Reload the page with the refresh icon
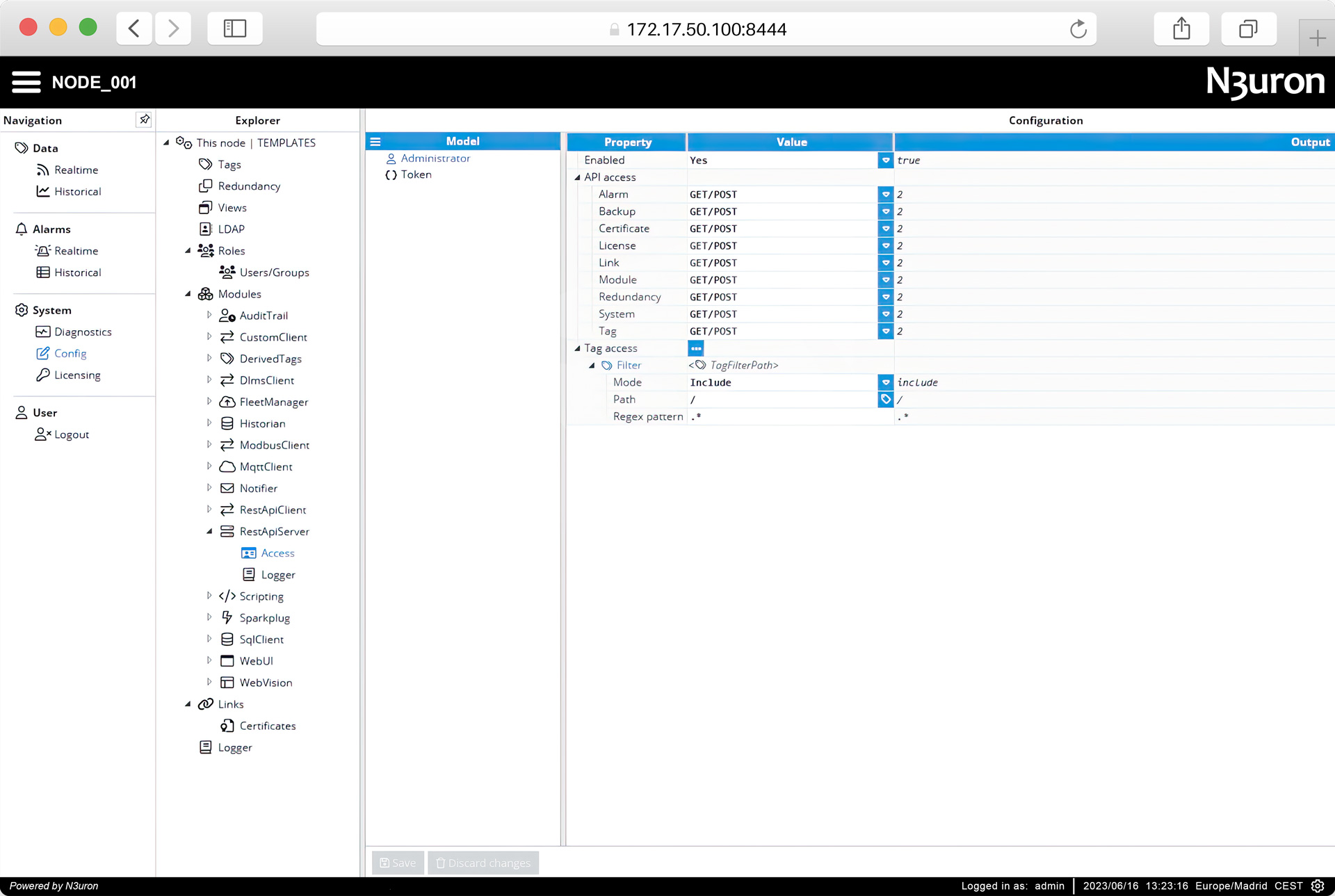Image resolution: width=1335 pixels, height=896 pixels. pyautogui.click(x=1078, y=29)
